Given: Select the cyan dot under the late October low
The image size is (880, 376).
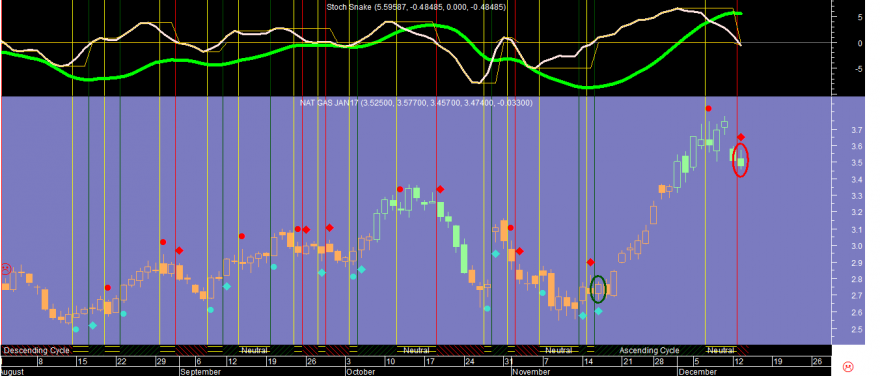Looking at the screenshot, I should tap(487, 308).
